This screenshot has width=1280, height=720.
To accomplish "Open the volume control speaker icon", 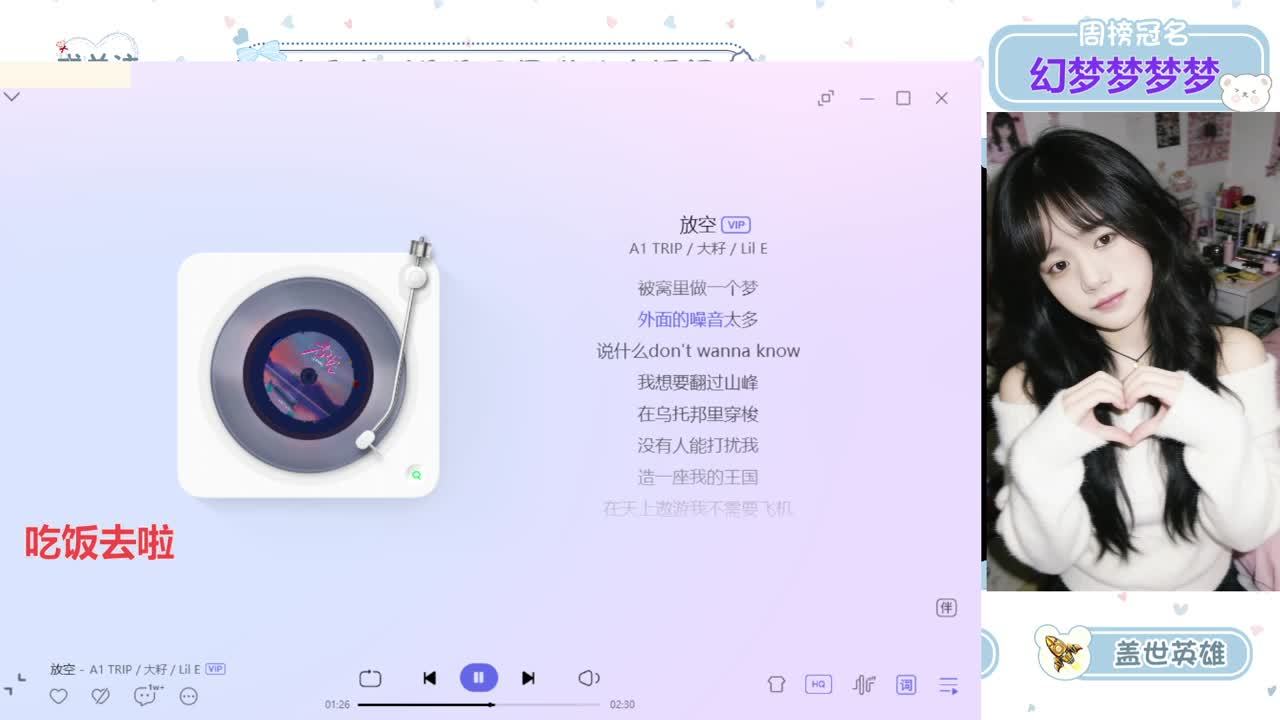I will pyautogui.click(x=589, y=678).
